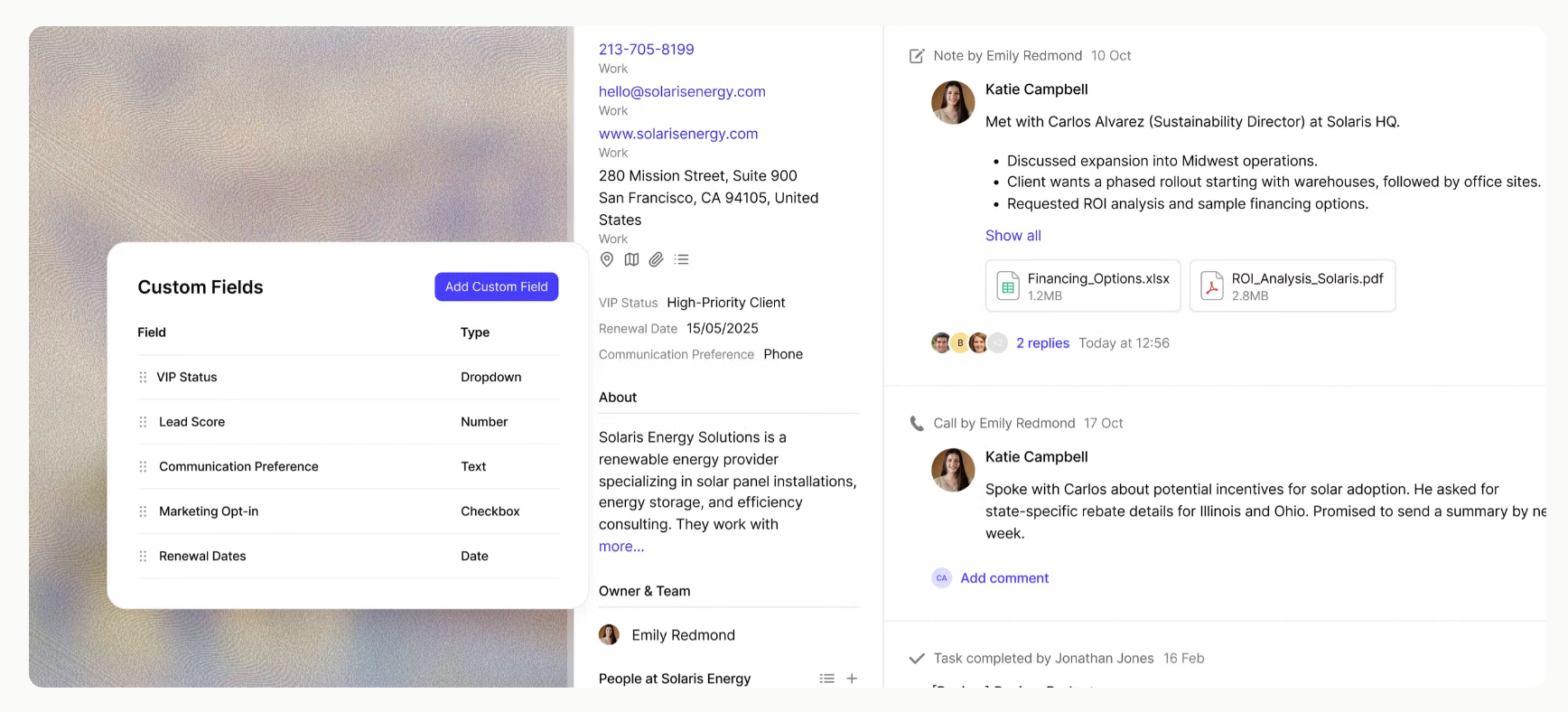The height and width of the screenshot is (712, 1568).
Task: Expand the note with Show all
Action: [x=1013, y=236]
